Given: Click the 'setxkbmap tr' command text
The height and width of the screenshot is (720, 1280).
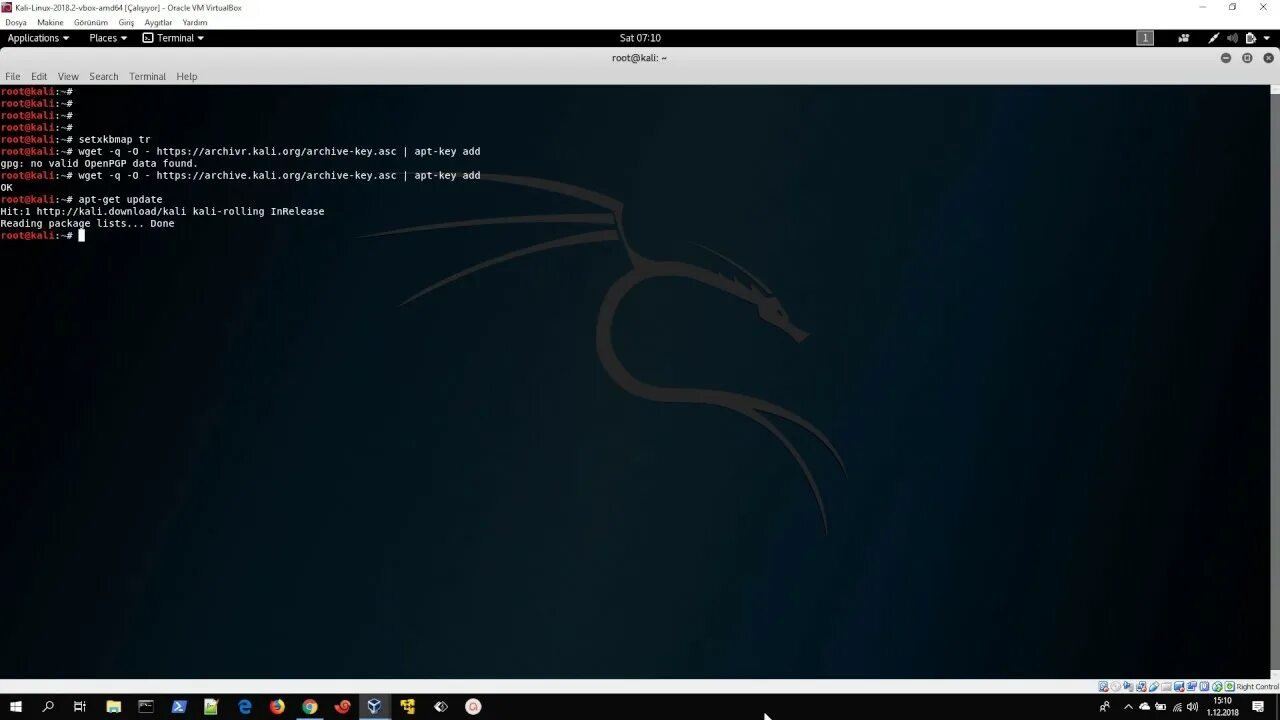Looking at the screenshot, I should [x=115, y=140].
